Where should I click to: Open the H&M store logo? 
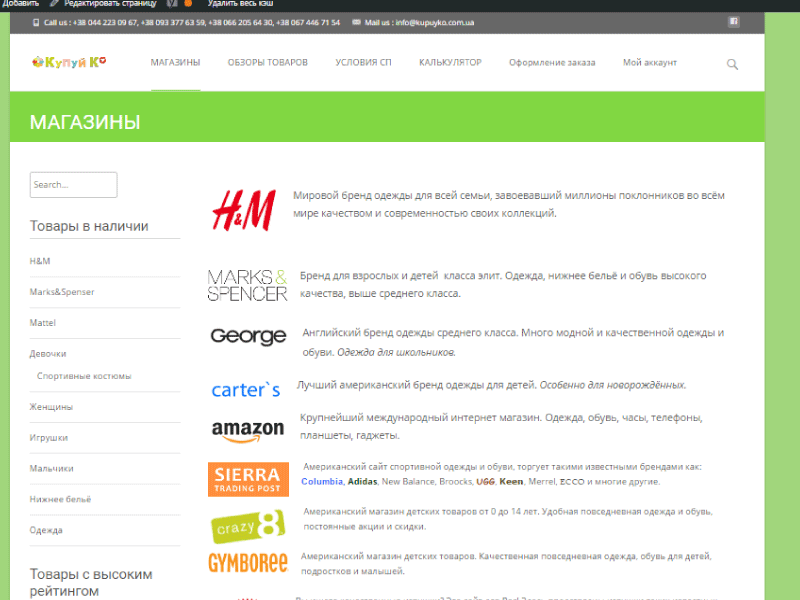pyautogui.click(x=244, y=210)
